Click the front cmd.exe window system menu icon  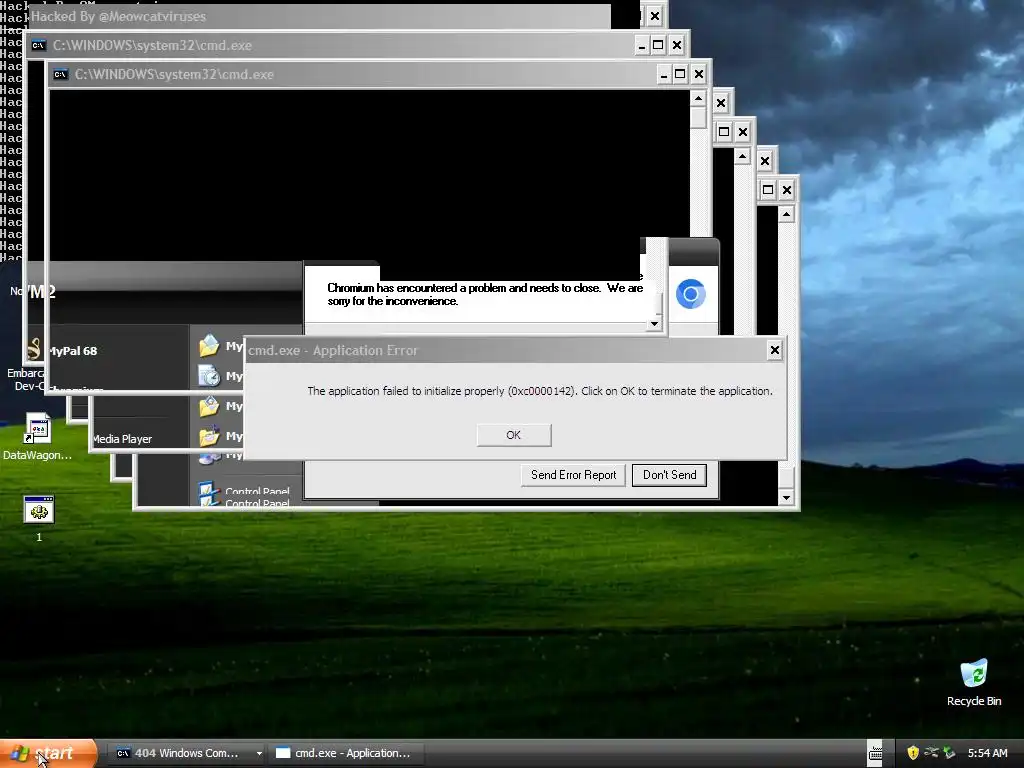[61, 74]
